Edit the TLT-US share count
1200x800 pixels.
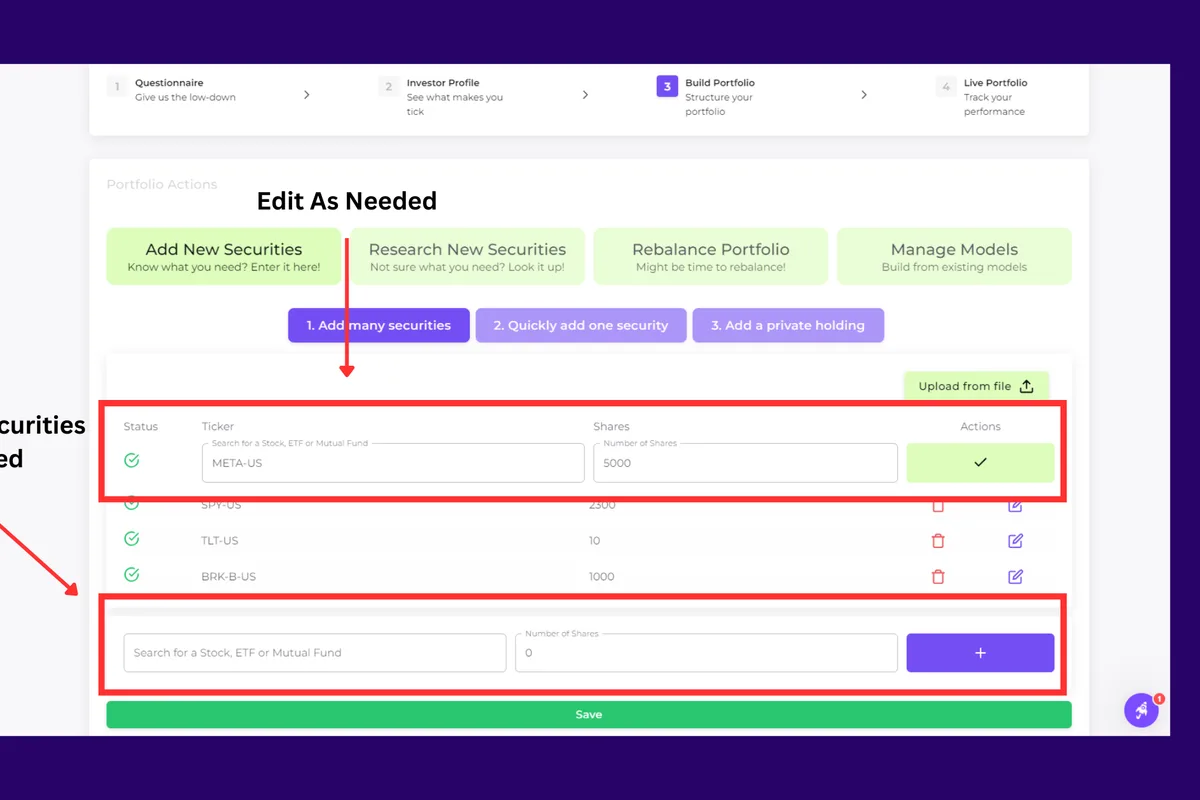coord(1015,540)
